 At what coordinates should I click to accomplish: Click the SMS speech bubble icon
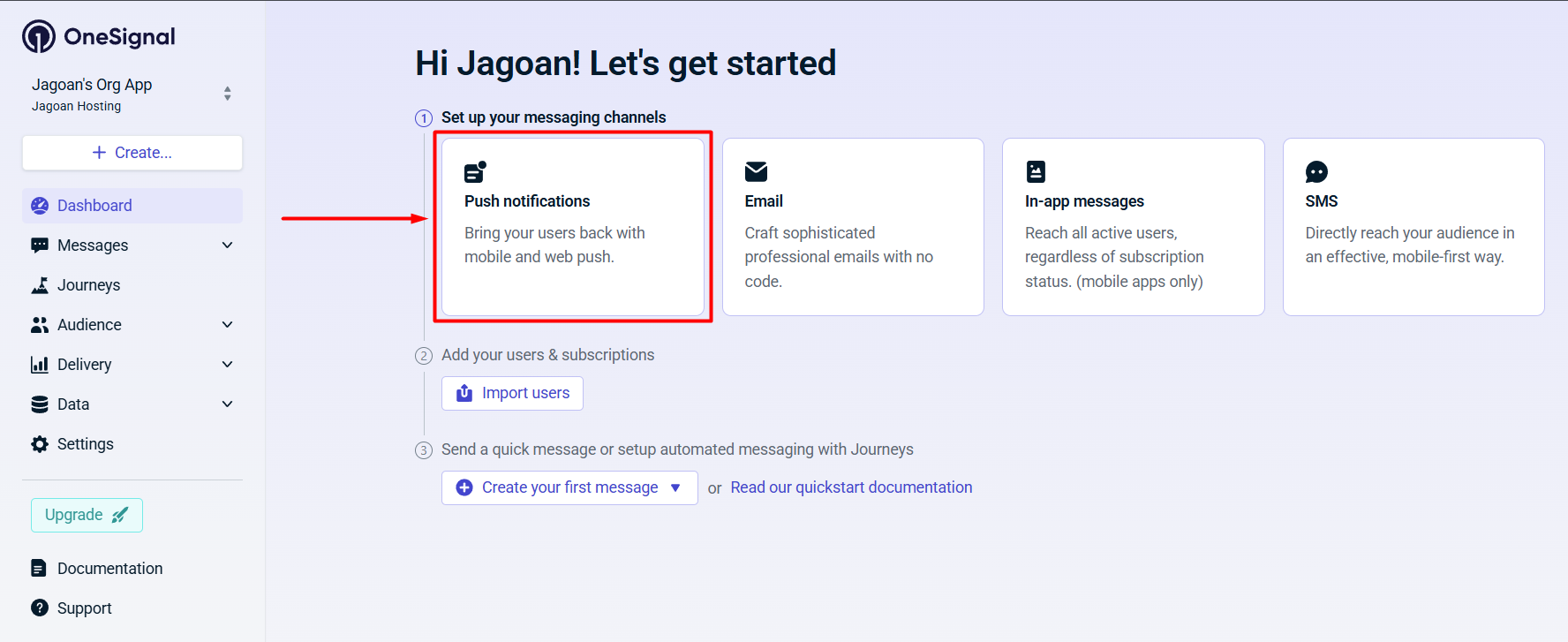(x=1316, y=172)
